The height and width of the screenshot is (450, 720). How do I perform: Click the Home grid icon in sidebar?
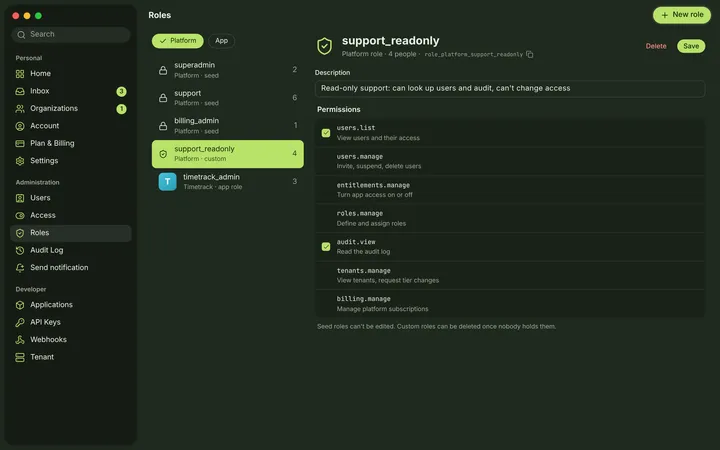20,73
